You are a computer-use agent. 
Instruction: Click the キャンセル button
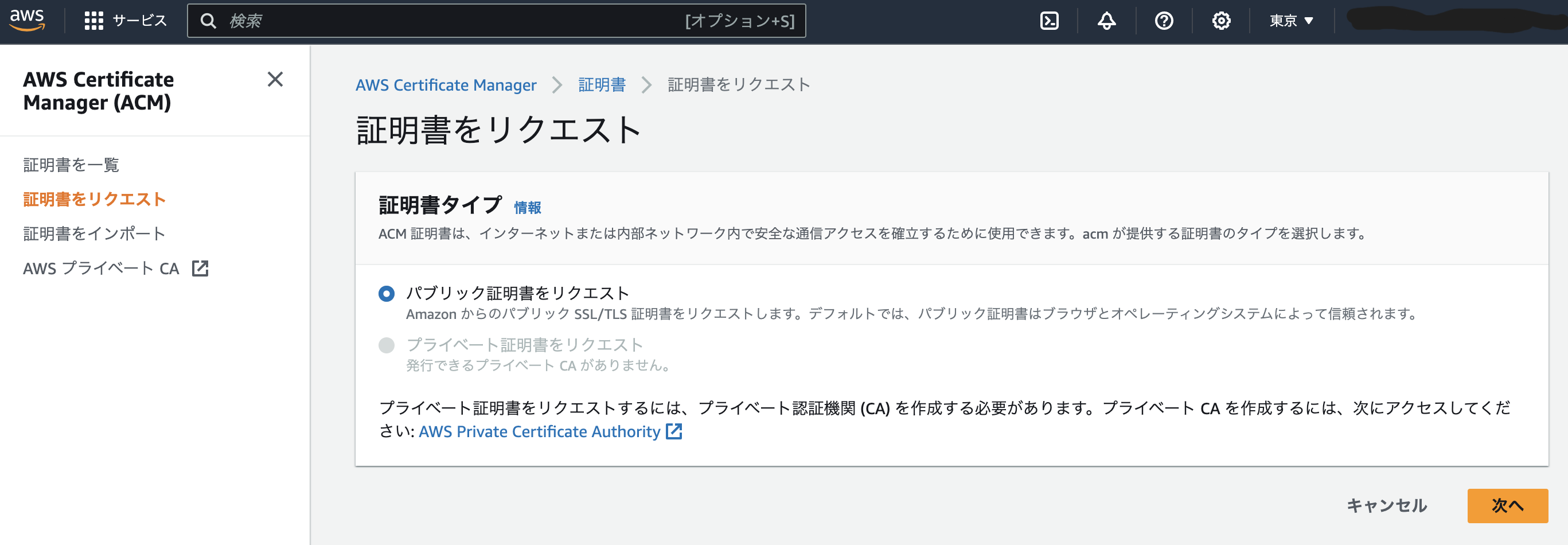pos(1387,505)
